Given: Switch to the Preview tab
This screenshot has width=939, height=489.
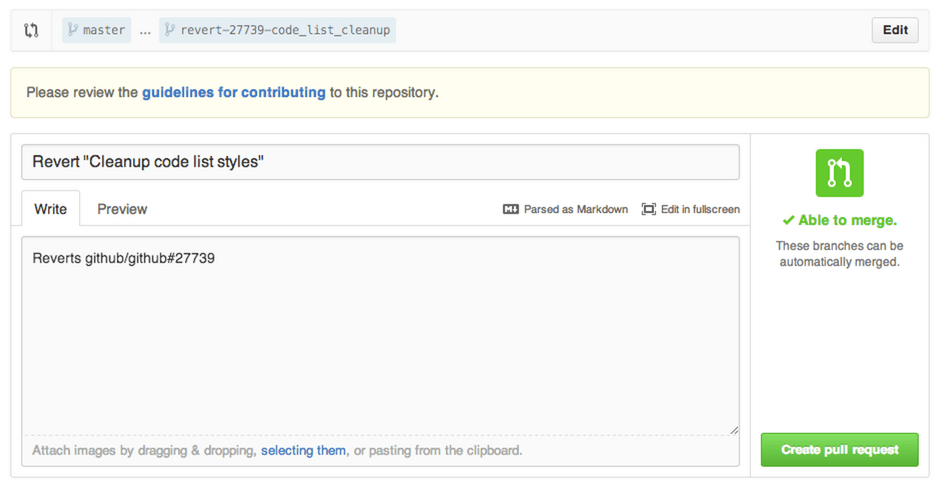Looking at the screenshot, I should click(122, 209).
